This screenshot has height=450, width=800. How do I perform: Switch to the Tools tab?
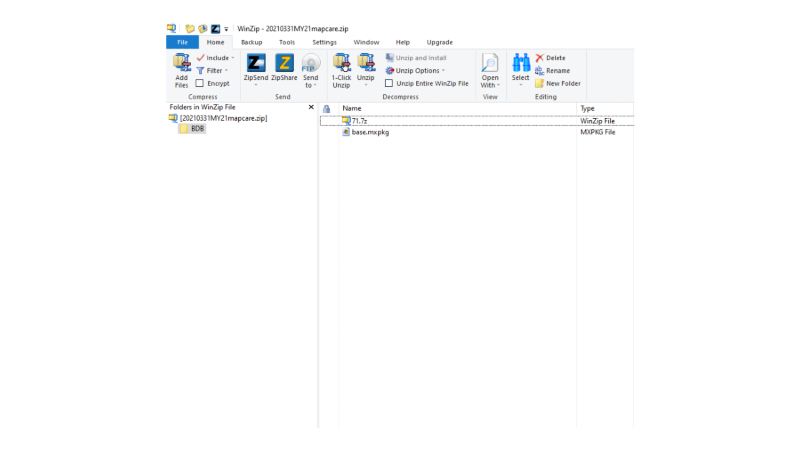point(287,42)
